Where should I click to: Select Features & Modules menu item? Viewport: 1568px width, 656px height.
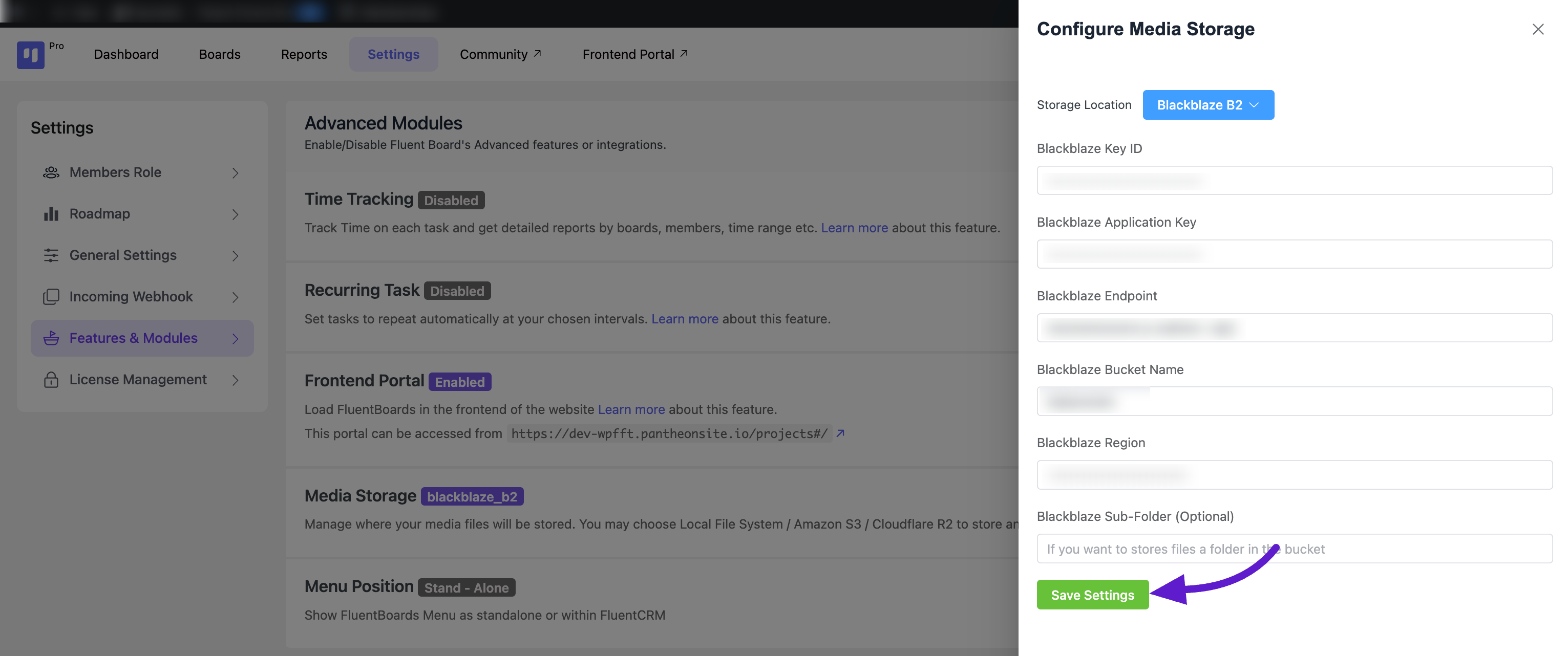[x=142, y=338]
